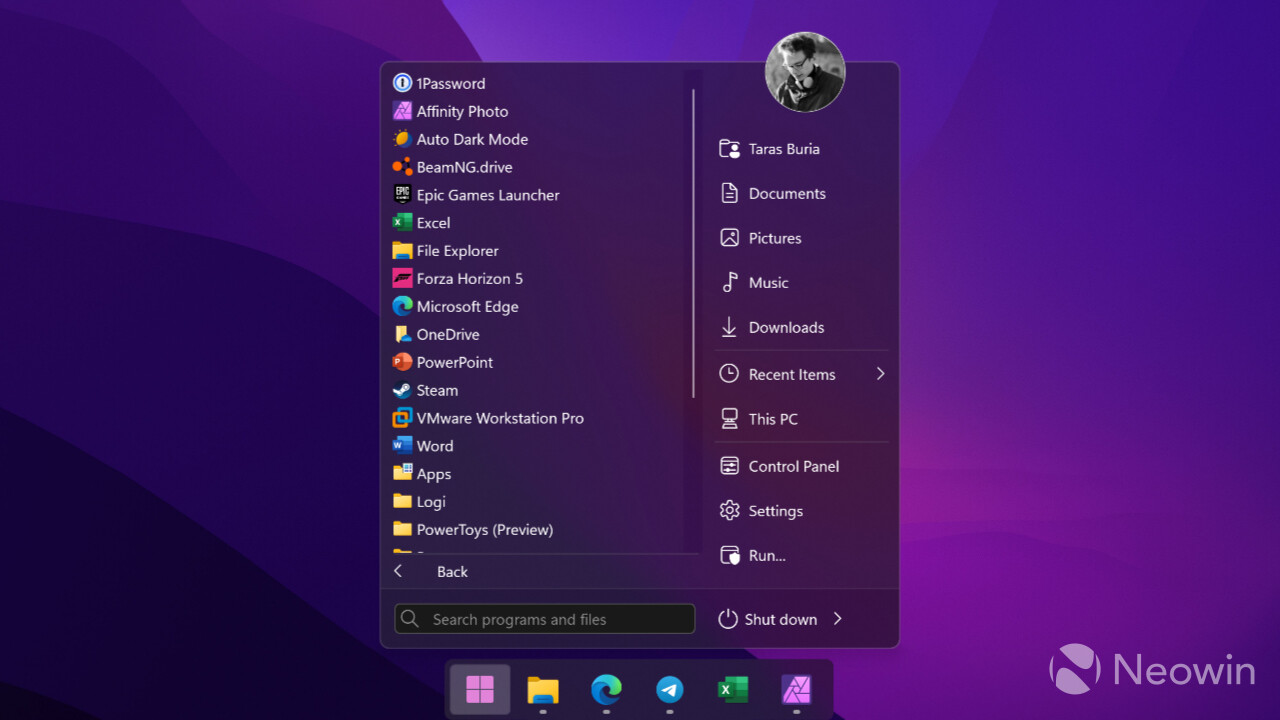Click the "Epic Games Launcher" program name
The image size is (1280, 720).
tap(488, 195)
